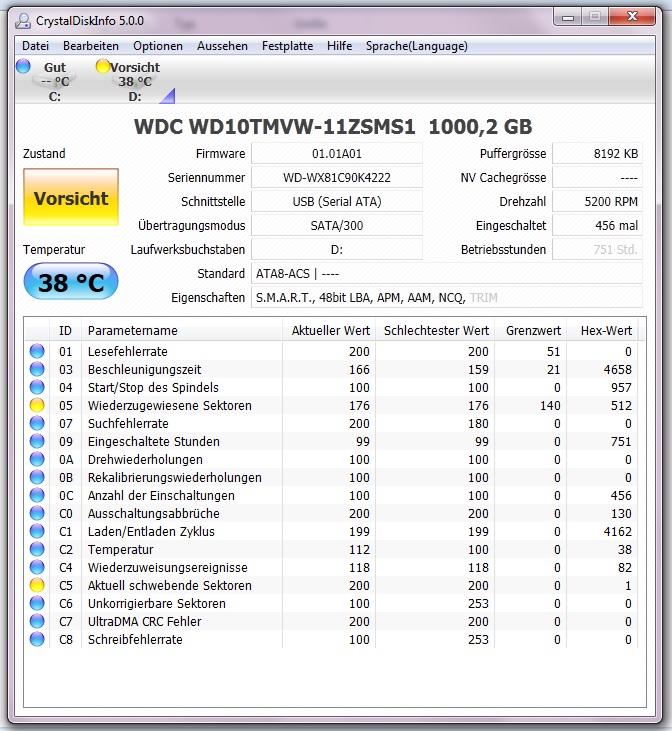Open the Optionen menu
This screenshot has width=672, height=731.
click(x=158, y=46)
